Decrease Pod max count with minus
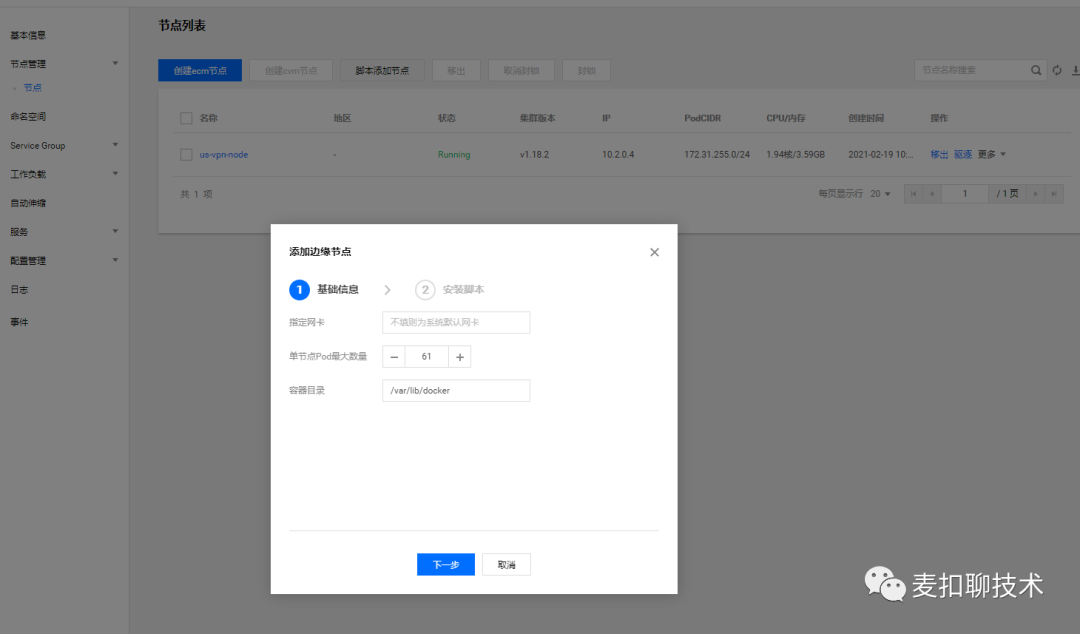This screenshot has width=1080, height=634. (x=394, y=357)
